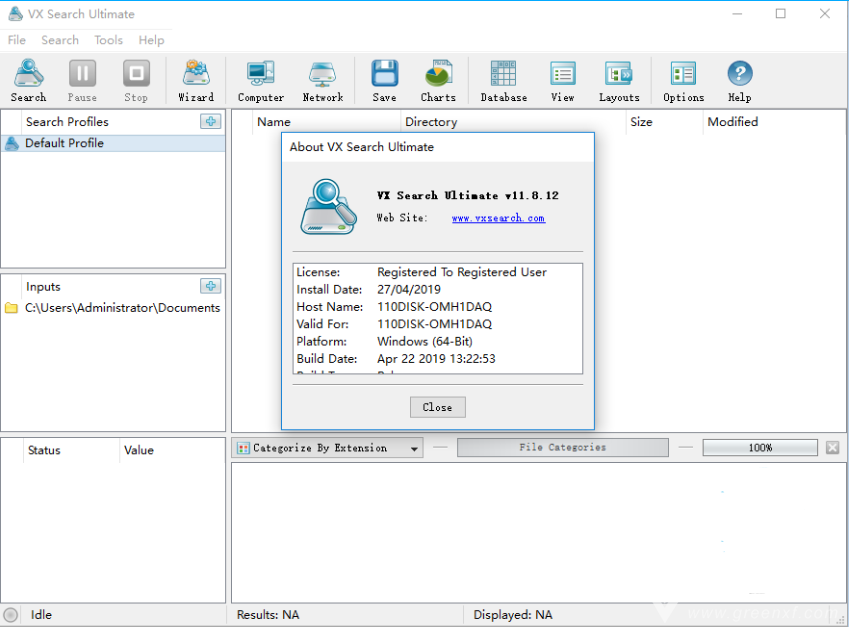Select the Install Date 27/04/2019 row
The image size is (849, 627).
coord(437,289)
